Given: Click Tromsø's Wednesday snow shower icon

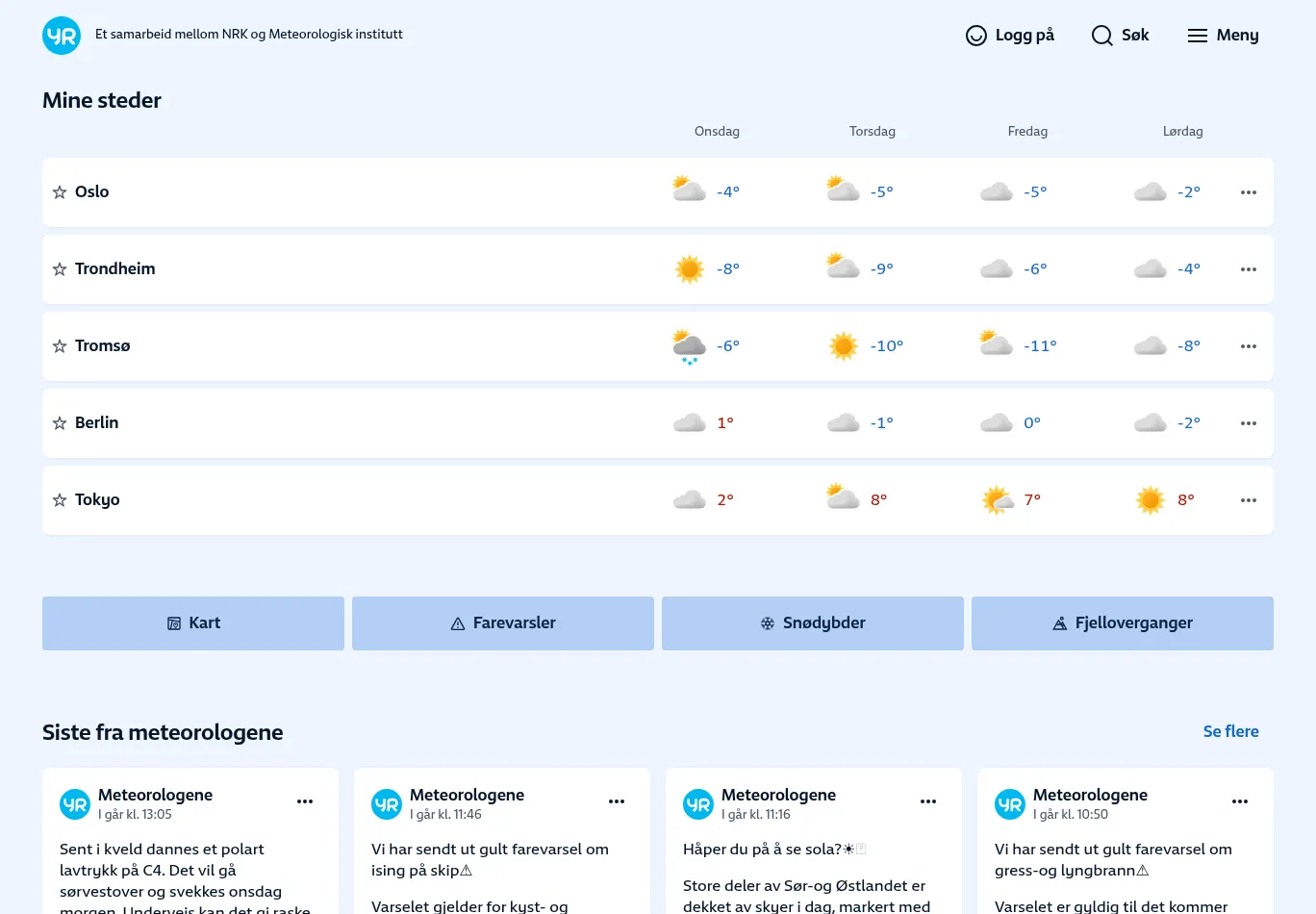Looking at the screenshot, I should 689,346.
